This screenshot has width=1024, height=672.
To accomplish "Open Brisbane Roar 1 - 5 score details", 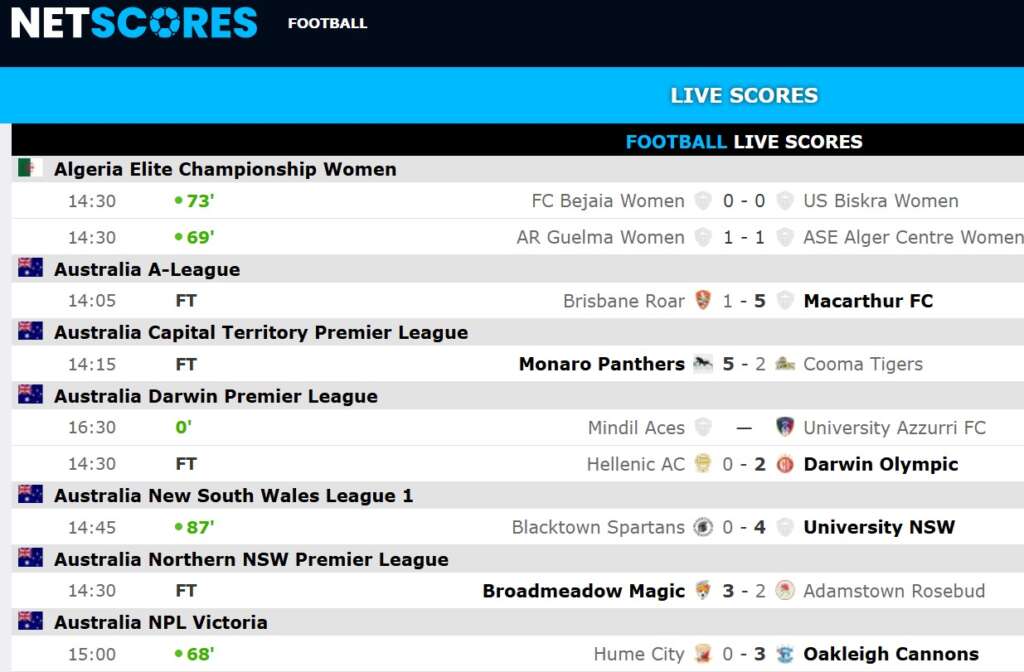I will click(744, 301).
